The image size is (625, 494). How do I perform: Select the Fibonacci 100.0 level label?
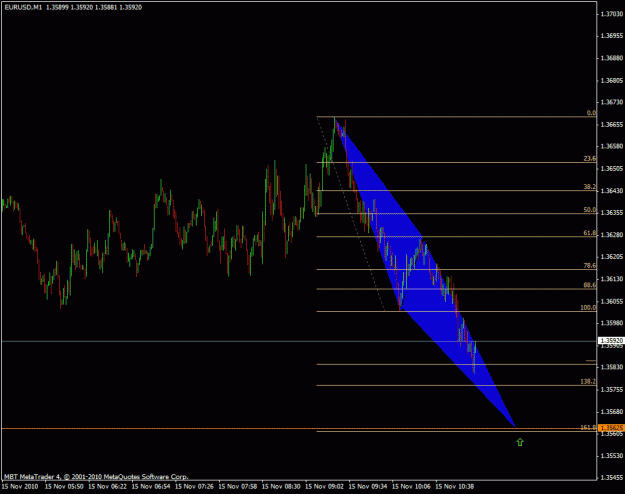pos(588,308)
